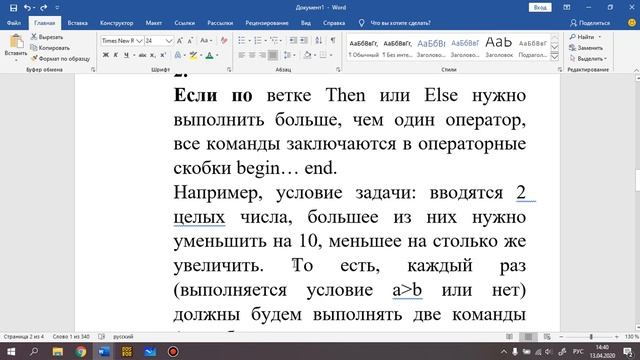The height and width of the screenshot is (360, 640).
Task: Click the smiley feedback icon
Action: coord(632,23)
